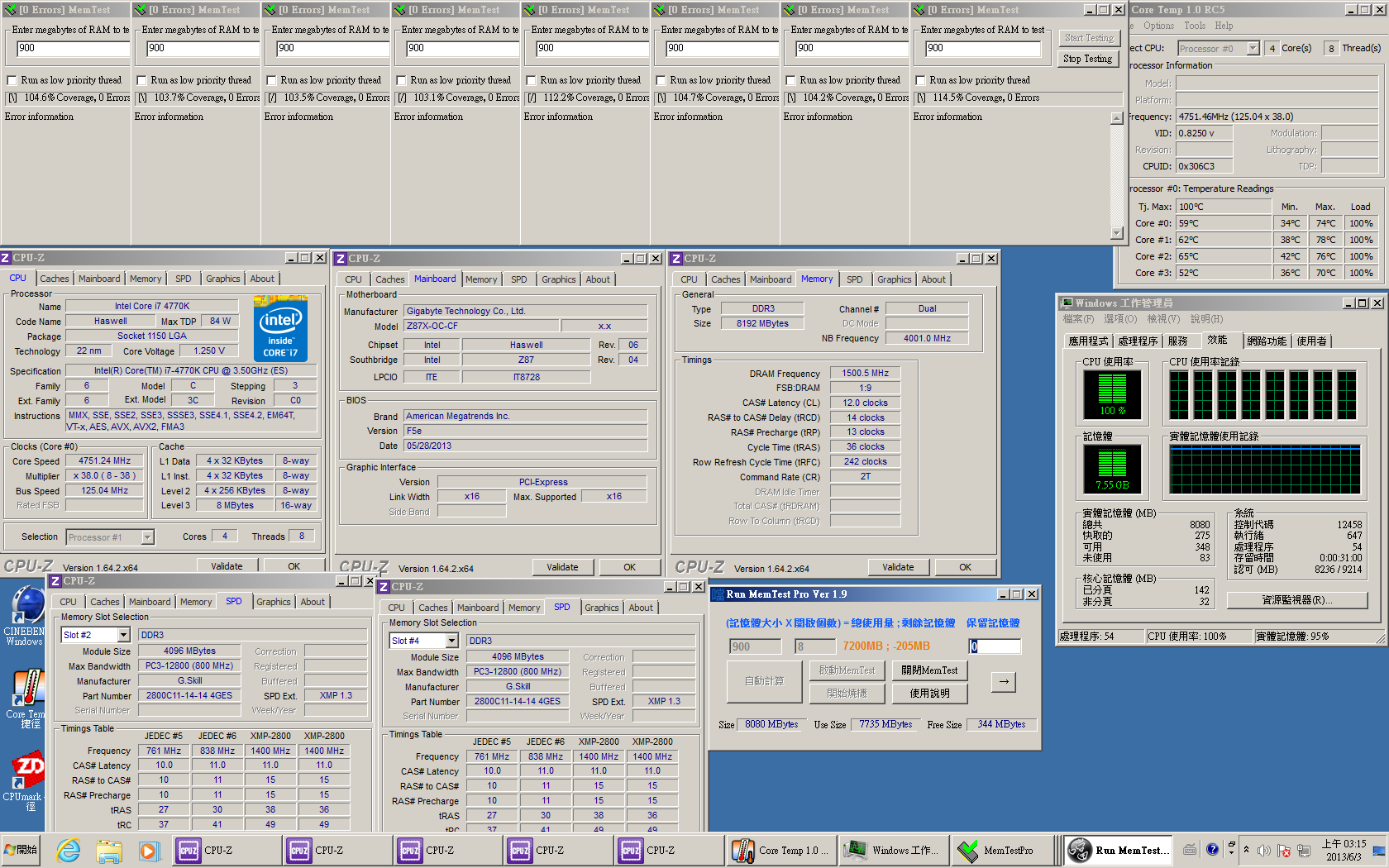Open the 開始 Start button on taskbar
Viewport: 1389px width, 868px height.
pos(21,850)
